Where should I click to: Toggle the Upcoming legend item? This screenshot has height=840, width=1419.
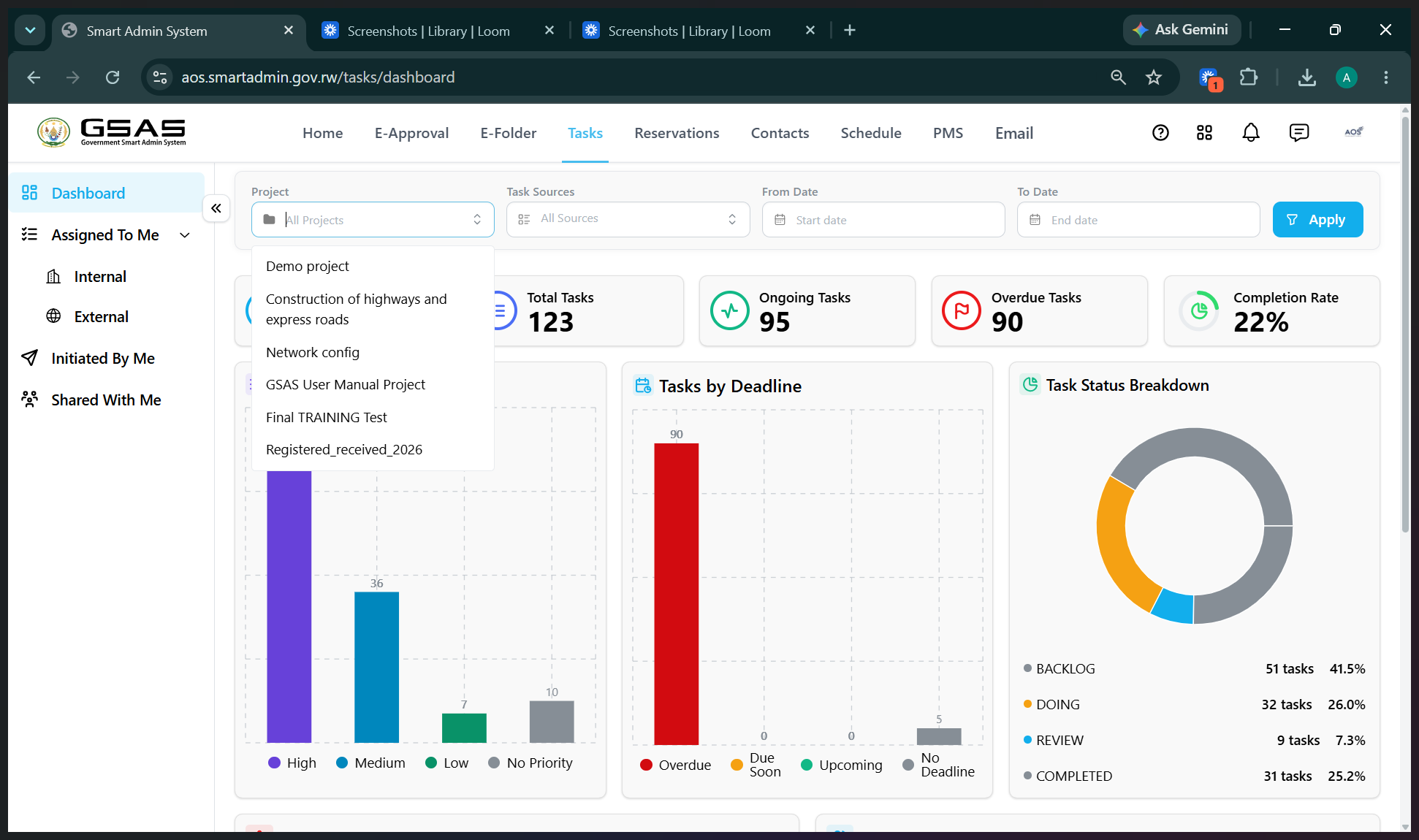[x=842, y=765]
